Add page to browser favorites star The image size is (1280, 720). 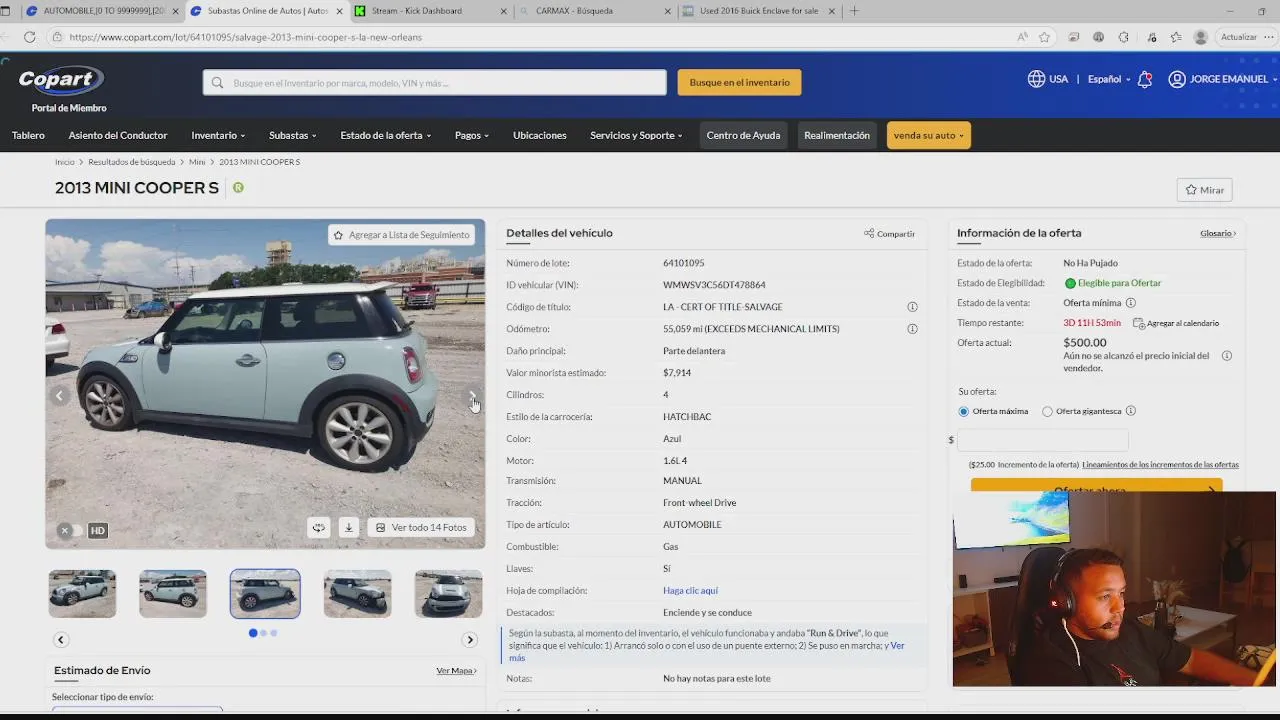[1044, 37]
